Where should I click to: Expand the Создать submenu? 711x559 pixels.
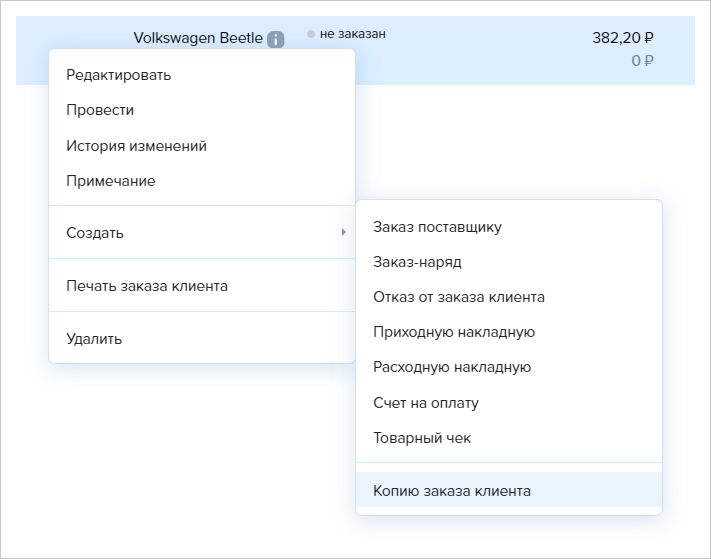point(201,233)
